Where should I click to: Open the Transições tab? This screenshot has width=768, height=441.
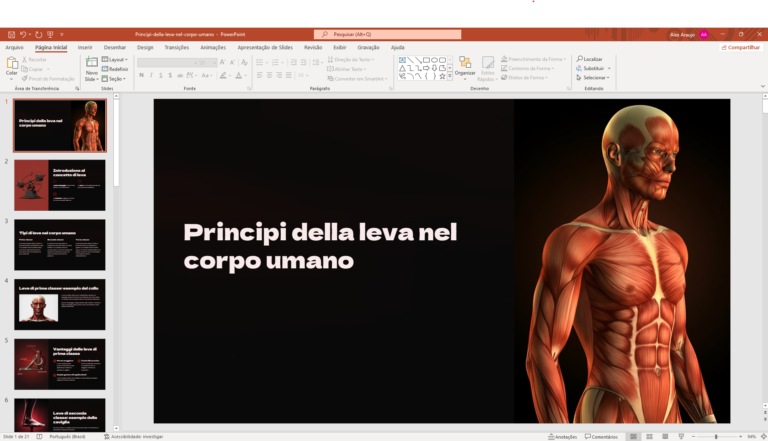176,47
